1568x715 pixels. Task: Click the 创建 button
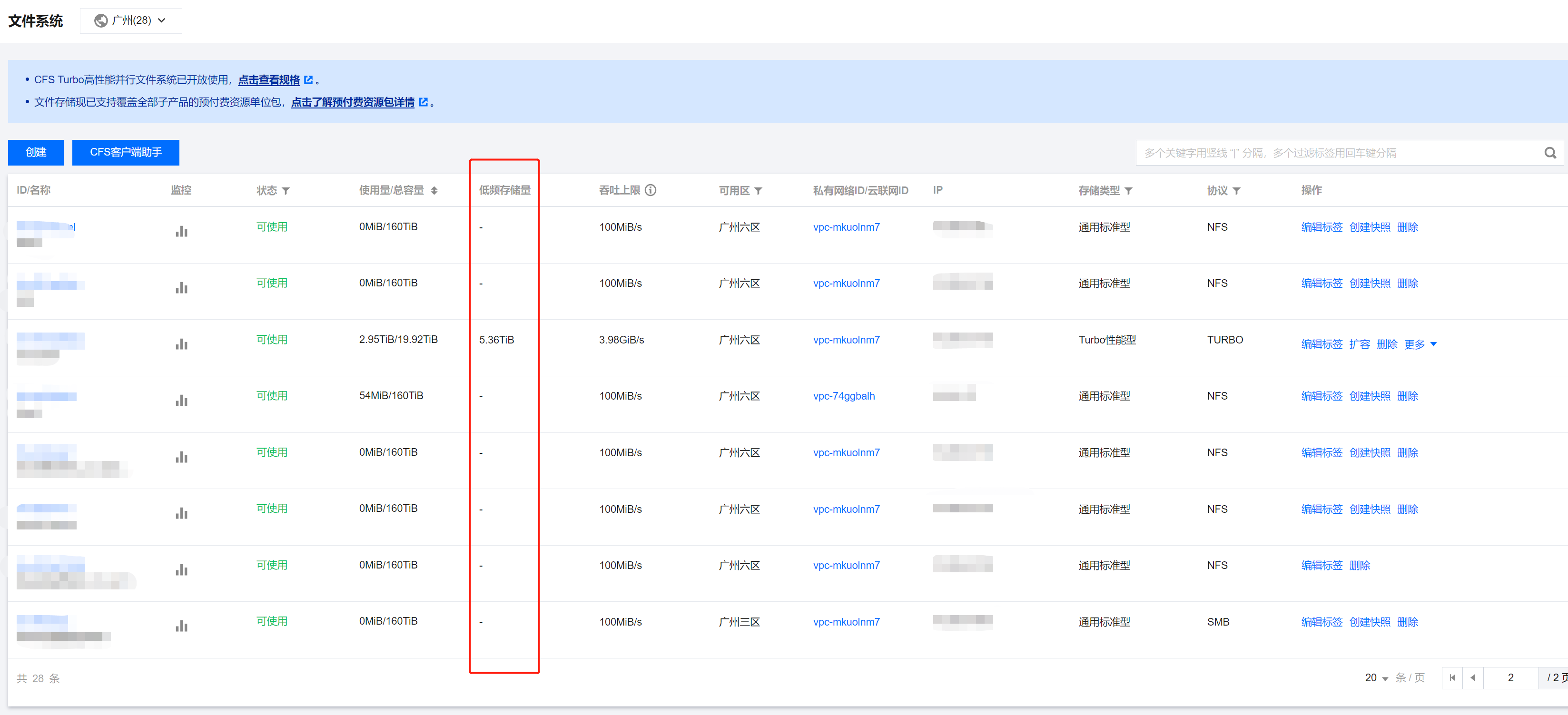coord(36,153)
